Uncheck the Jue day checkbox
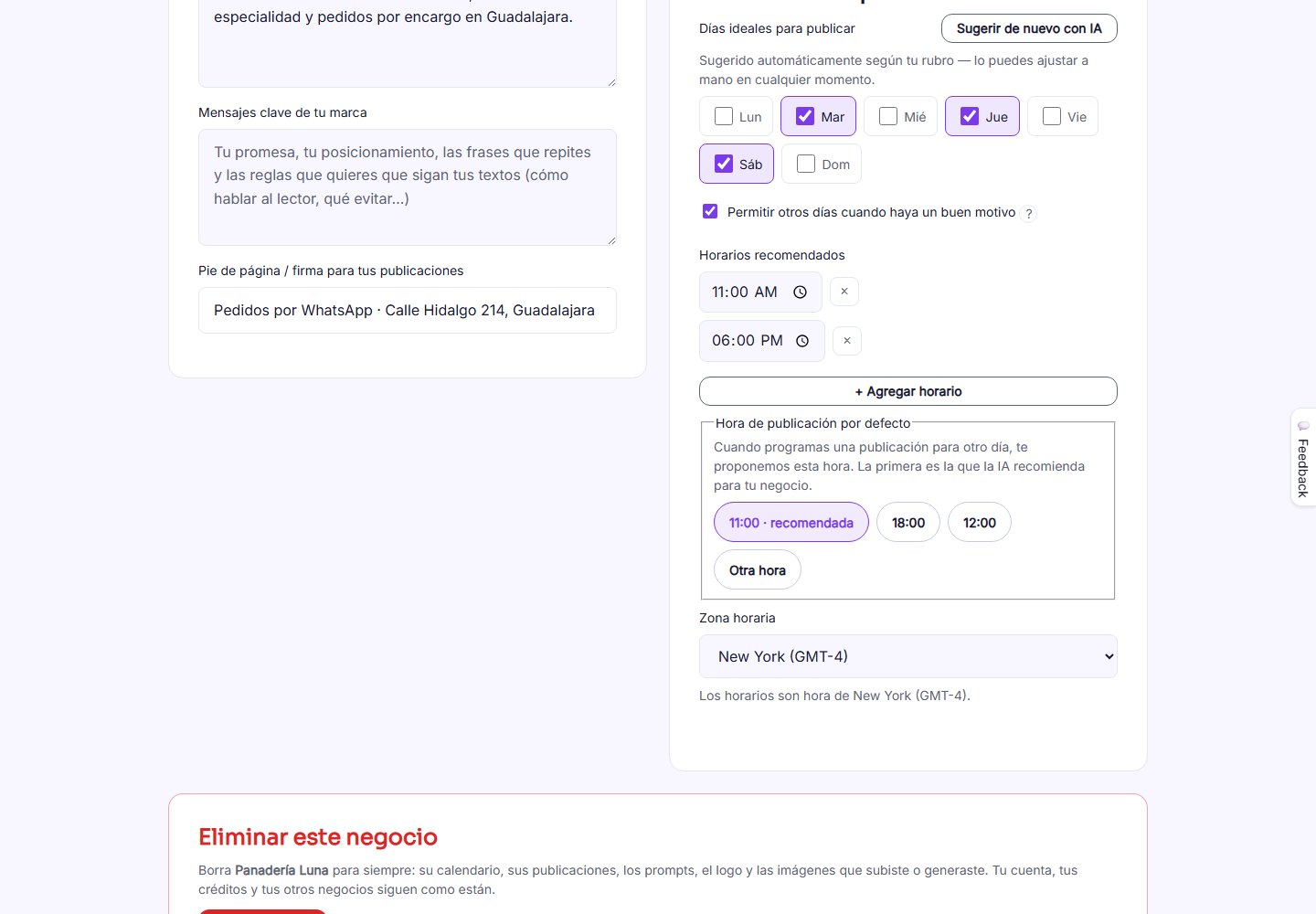 970,116
